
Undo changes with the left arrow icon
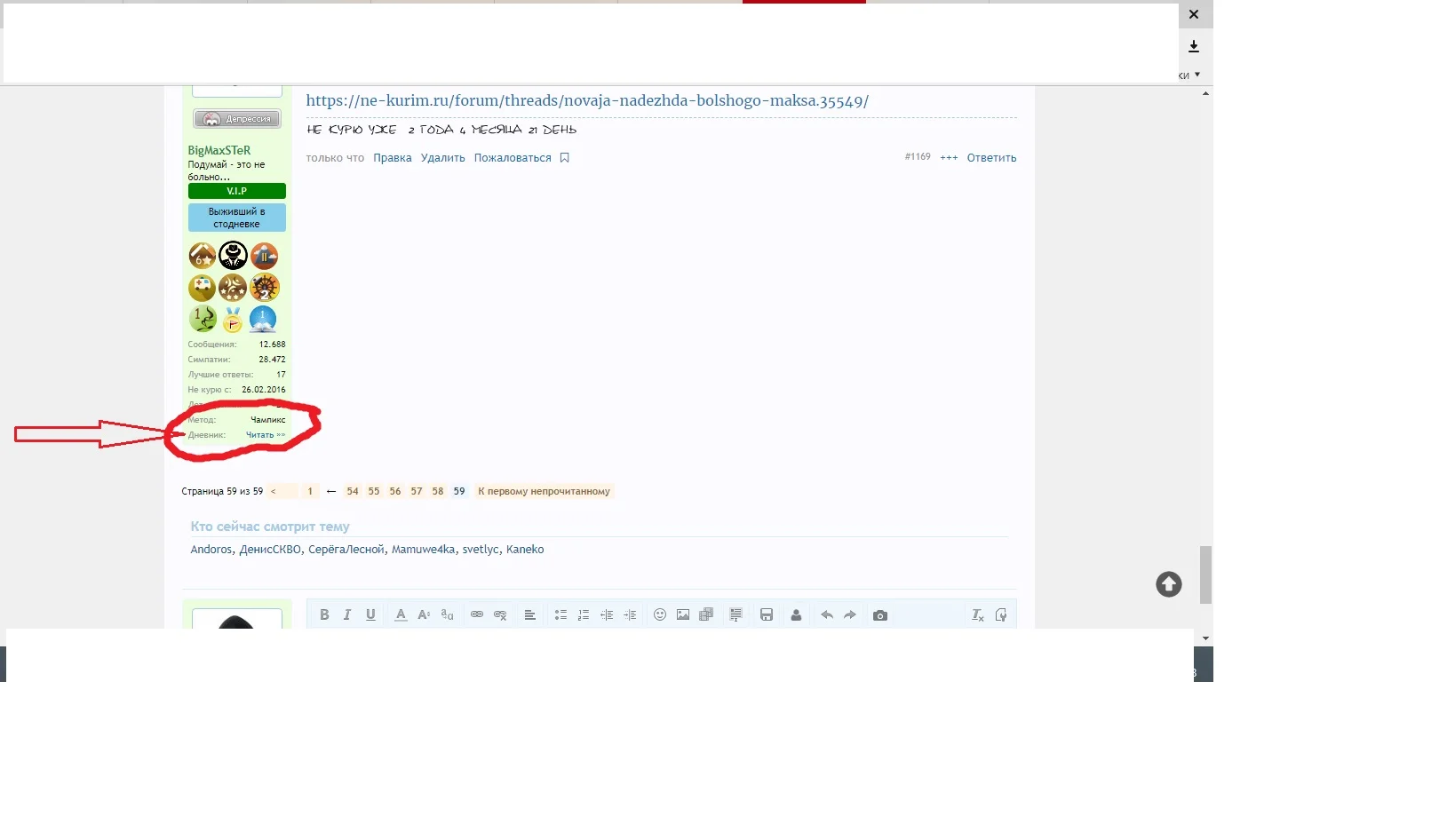pos(825,614)
